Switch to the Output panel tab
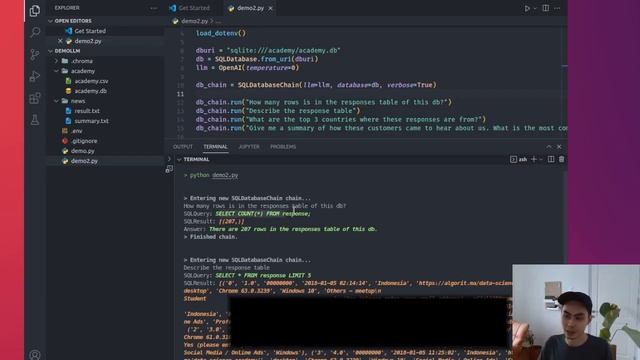The width and height of the screenshot is (640, 360). tap(182, 147)
